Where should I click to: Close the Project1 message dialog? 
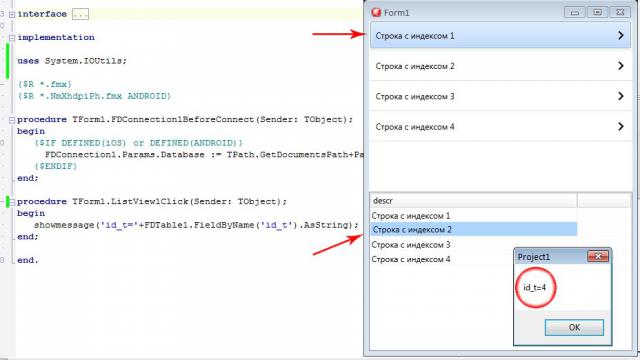coord(598,256)
